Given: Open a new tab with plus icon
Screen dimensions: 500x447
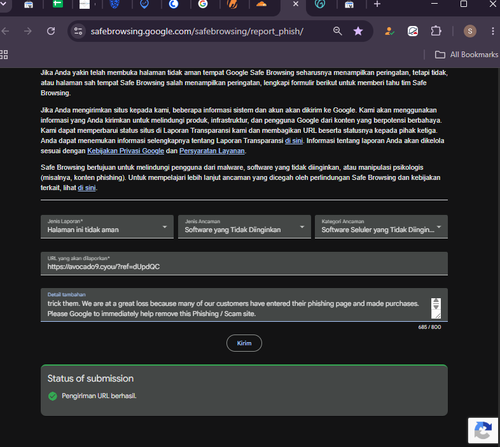Looking at the screenshot, I should point(377,4).
